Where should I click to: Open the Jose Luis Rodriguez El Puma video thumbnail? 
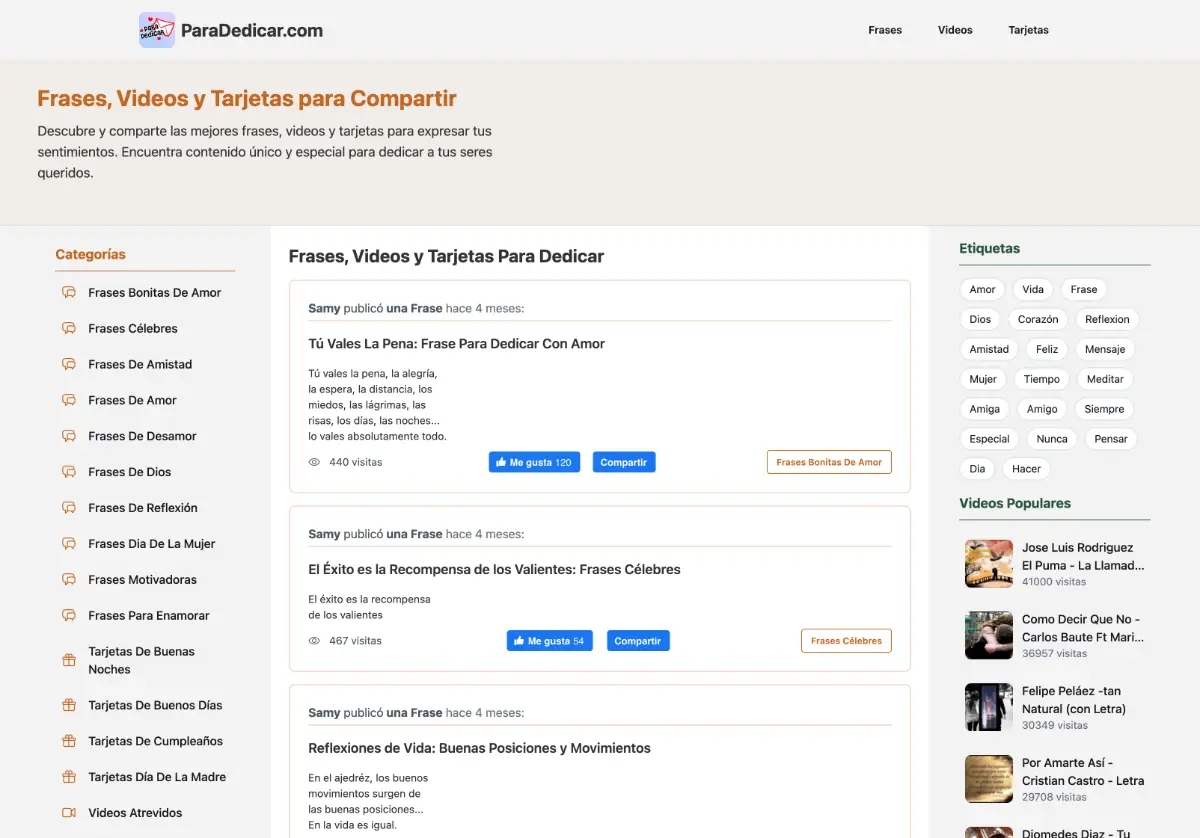click(989, 564)
